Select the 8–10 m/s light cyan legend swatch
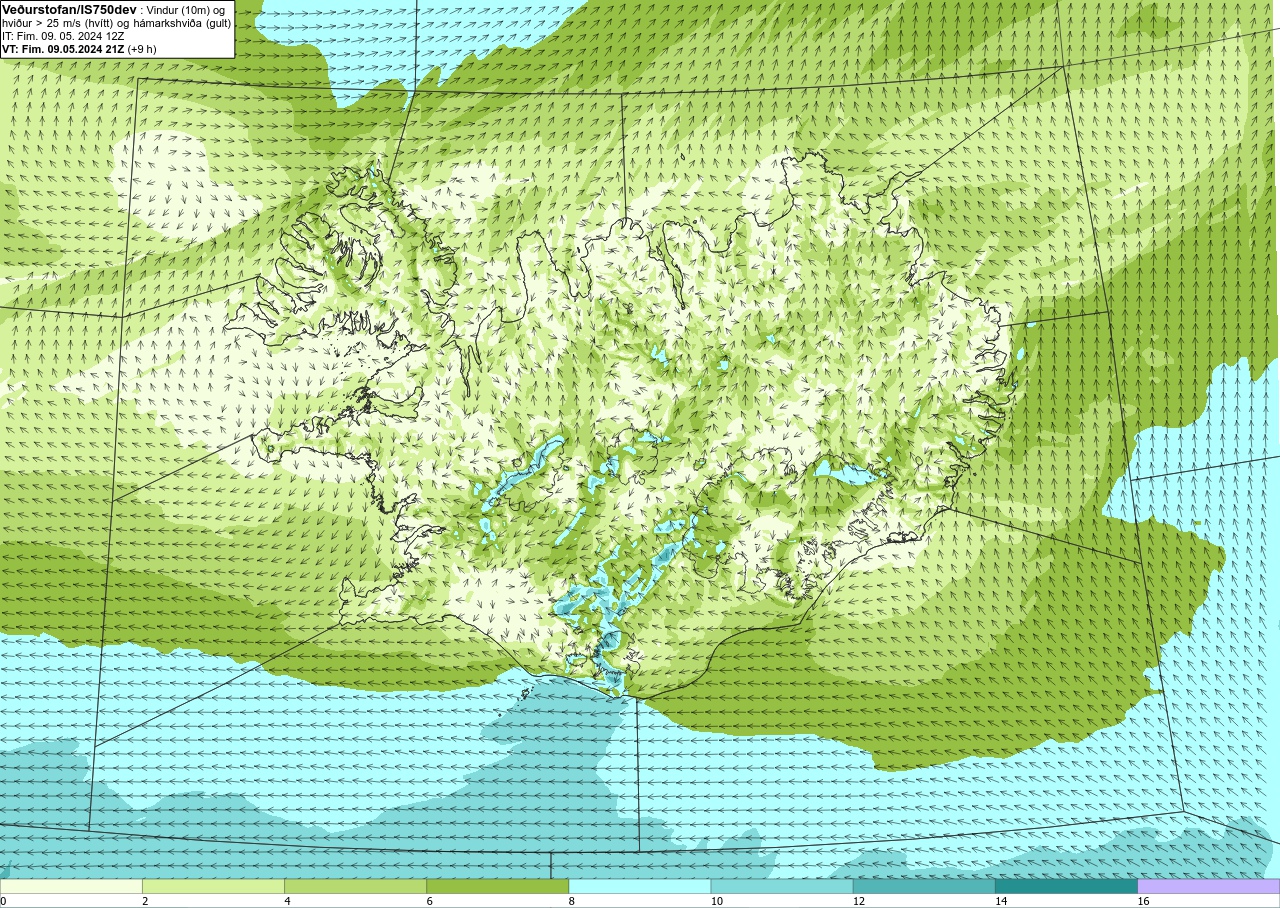 pyautogui.click(x=640, y=886)
